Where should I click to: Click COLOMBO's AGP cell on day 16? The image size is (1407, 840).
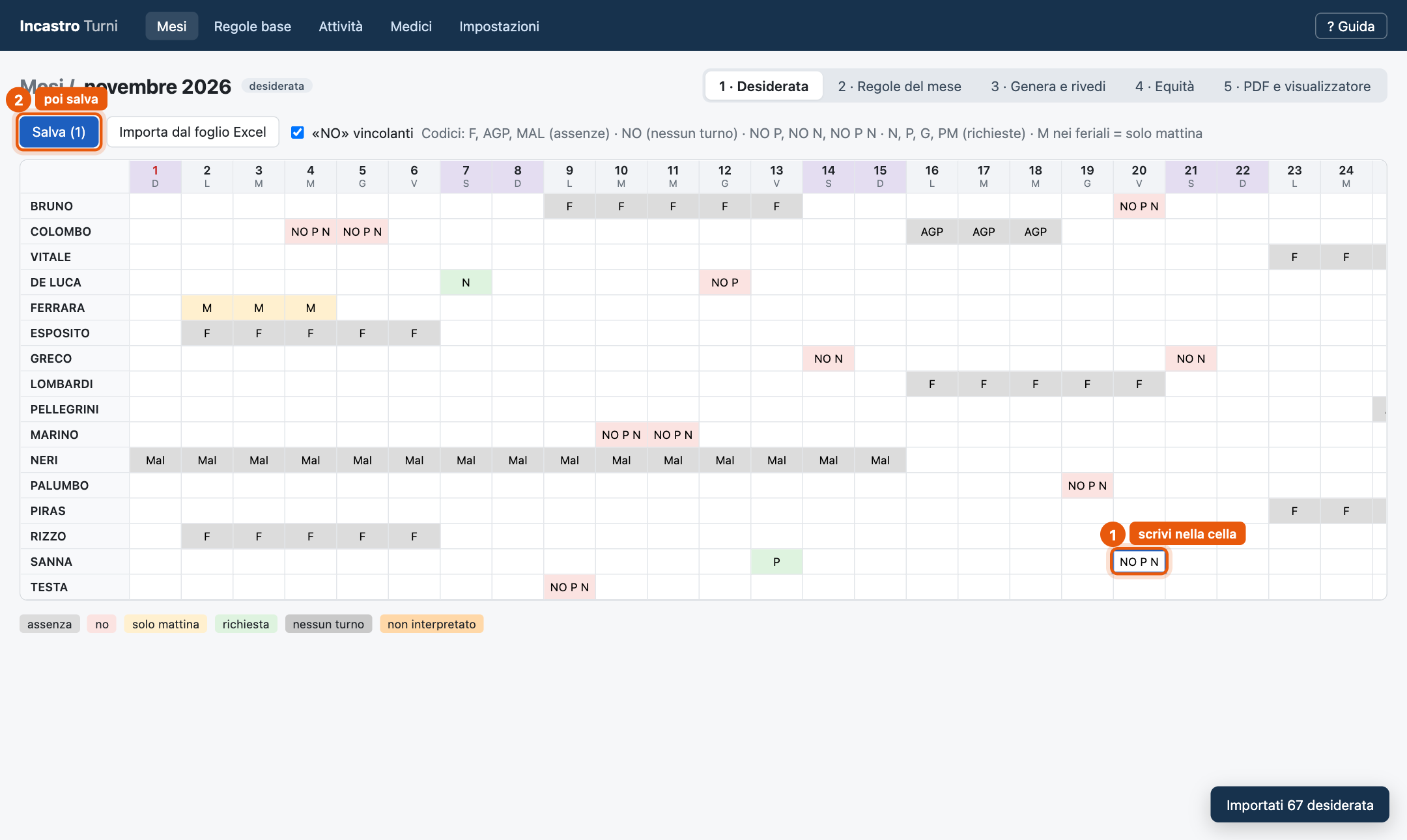(x=931, y=231)
